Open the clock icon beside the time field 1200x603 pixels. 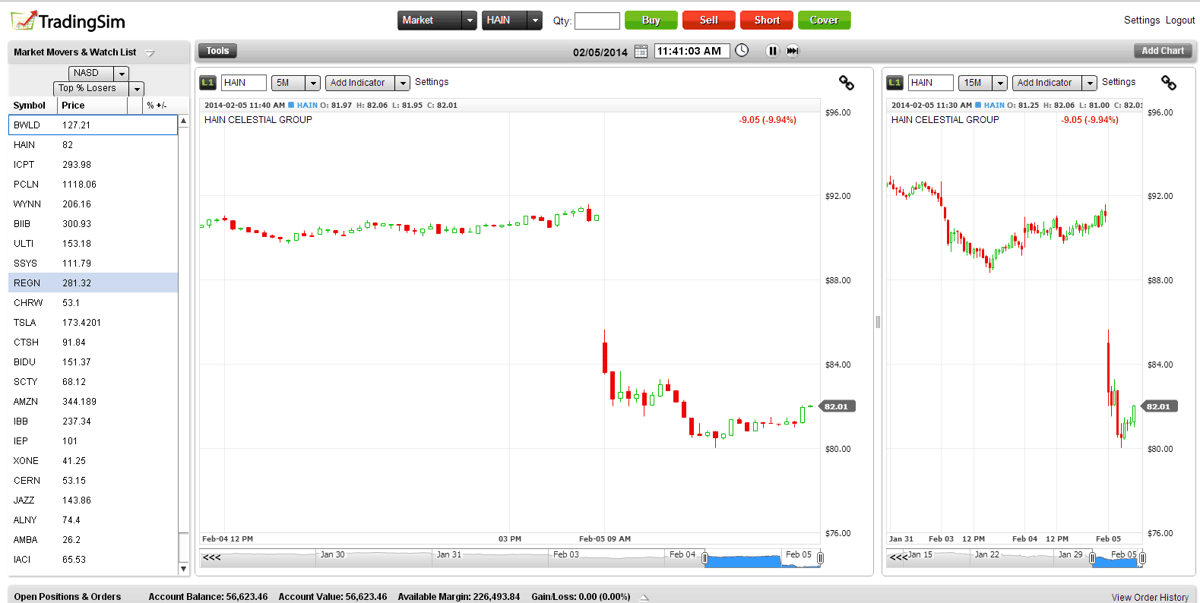(741, 50)
